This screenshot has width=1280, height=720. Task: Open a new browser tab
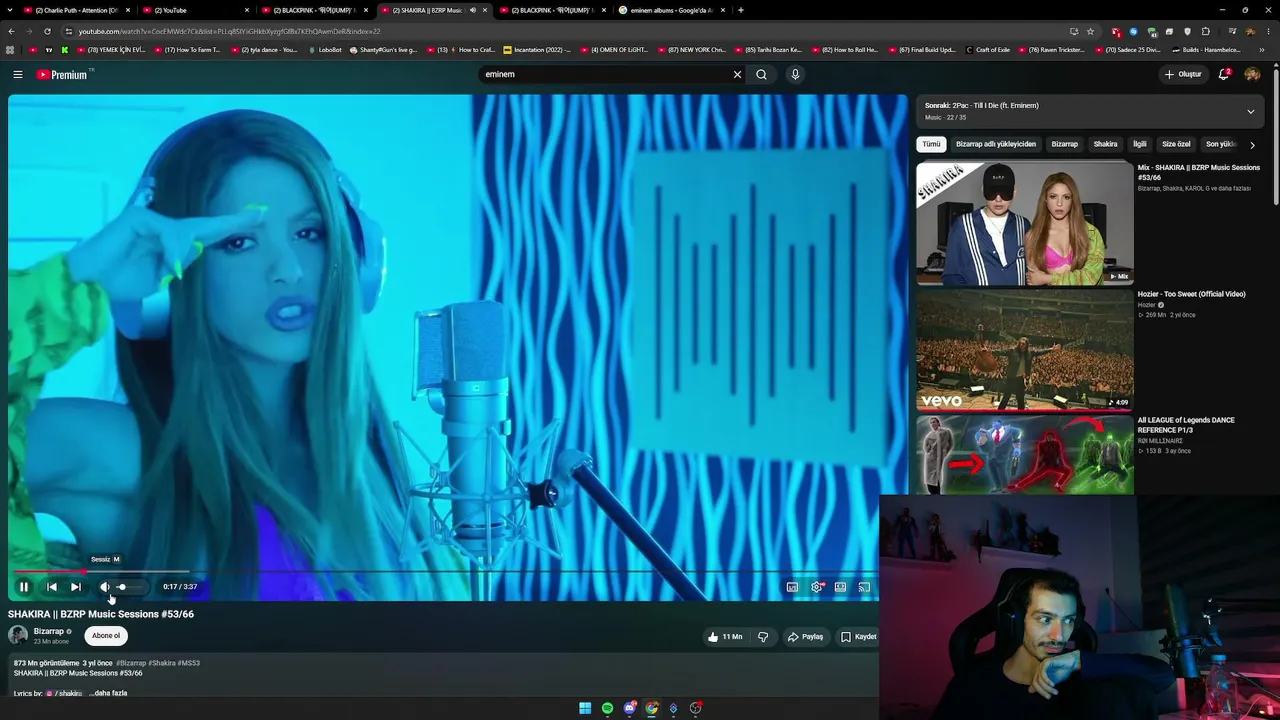pos(741,10)
